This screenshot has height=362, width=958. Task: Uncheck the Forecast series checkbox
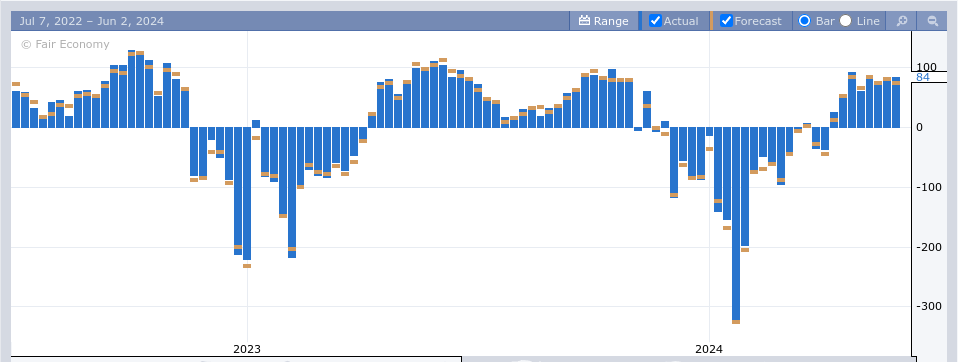tap(726, 21)
